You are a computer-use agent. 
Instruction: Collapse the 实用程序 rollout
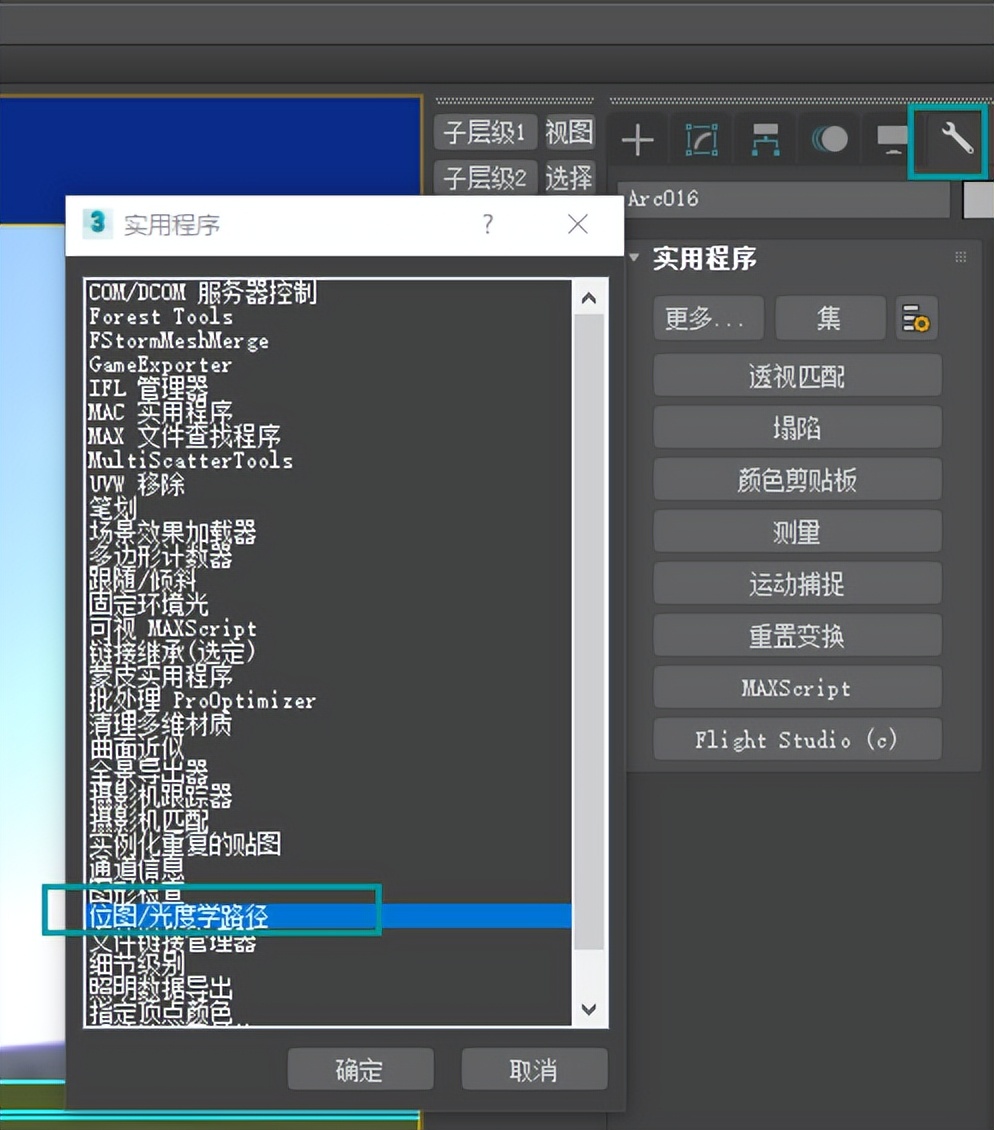(634, 259)
